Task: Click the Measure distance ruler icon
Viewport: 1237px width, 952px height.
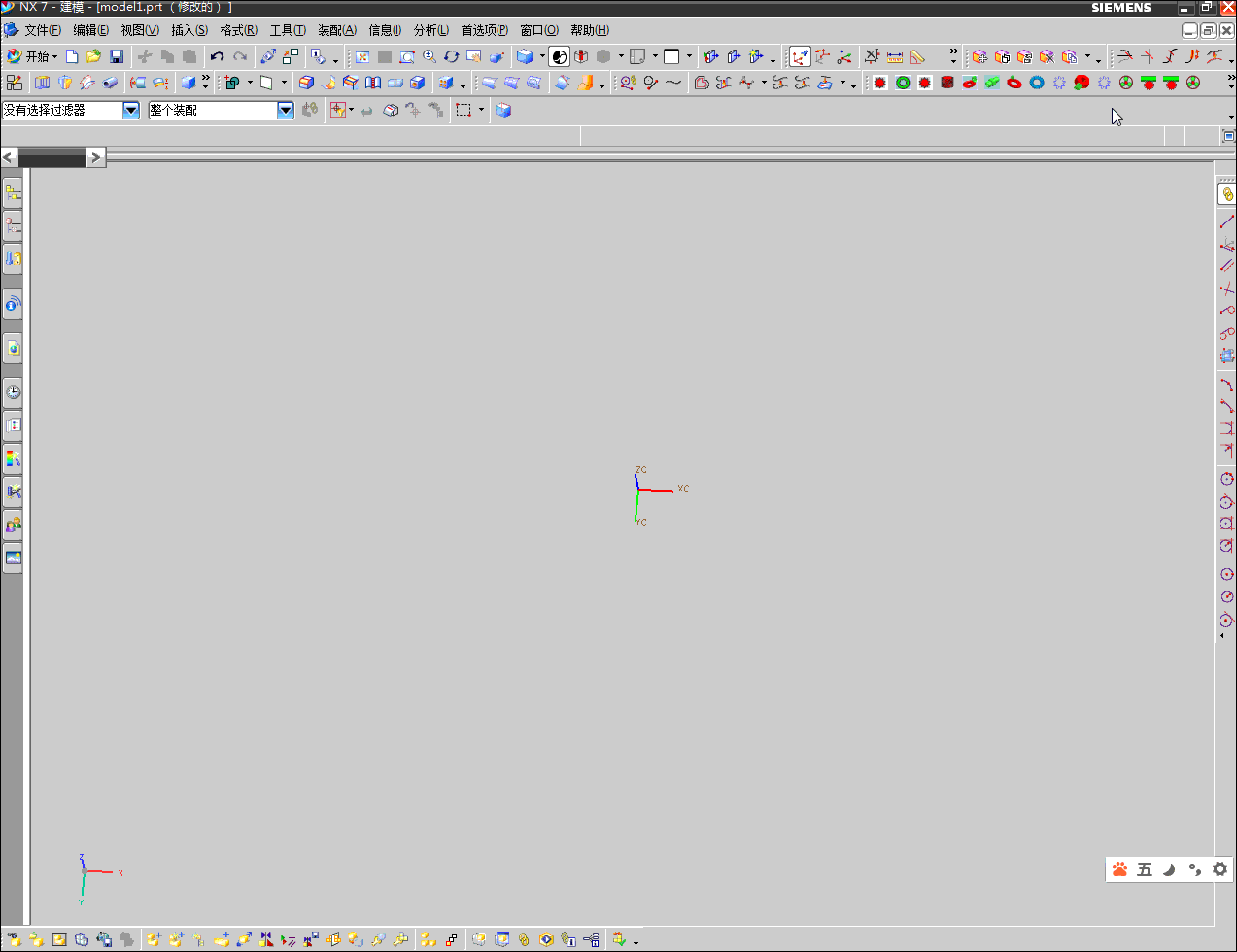Action: pos(895,56)
